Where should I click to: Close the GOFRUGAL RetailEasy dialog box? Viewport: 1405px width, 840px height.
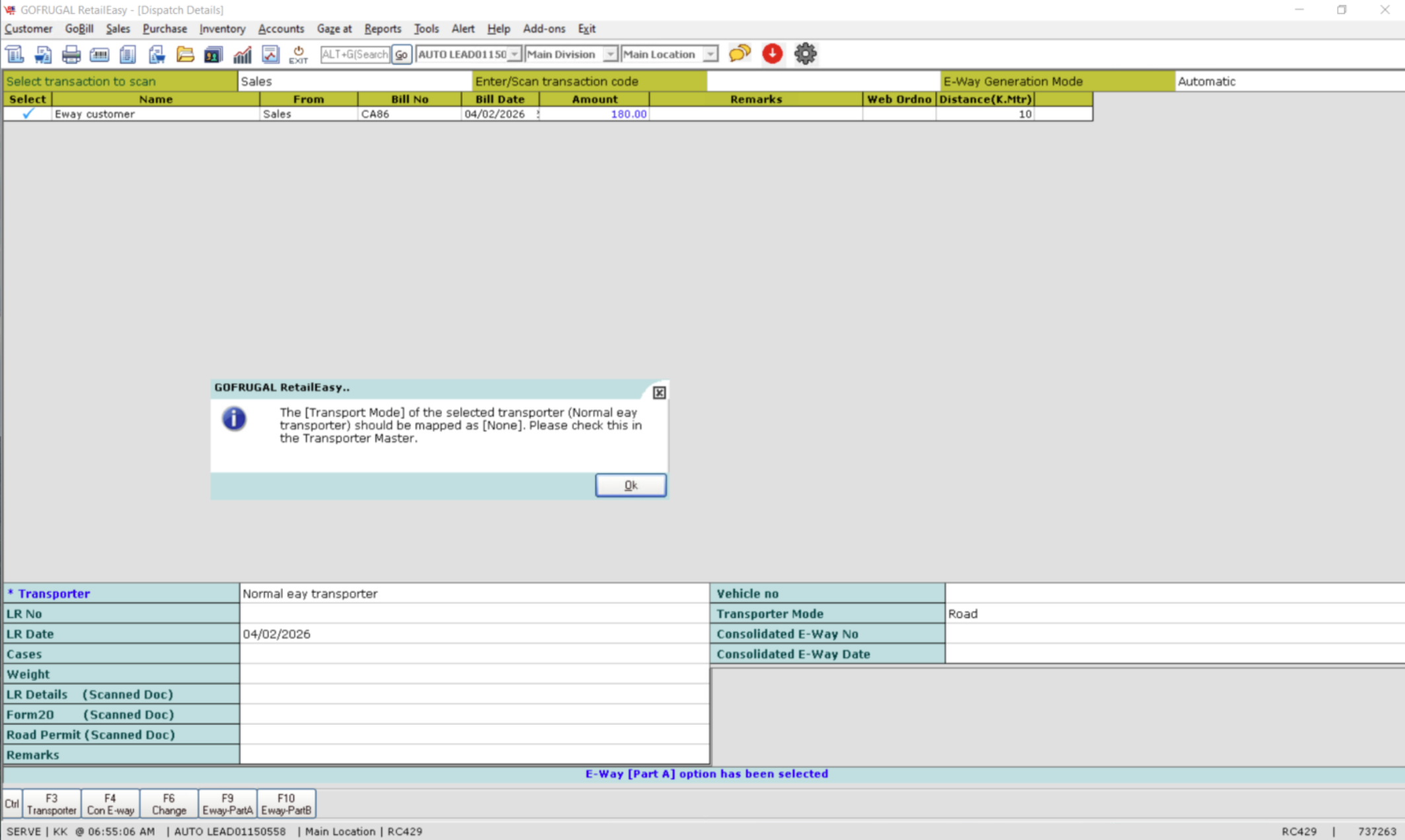point(659,393)
